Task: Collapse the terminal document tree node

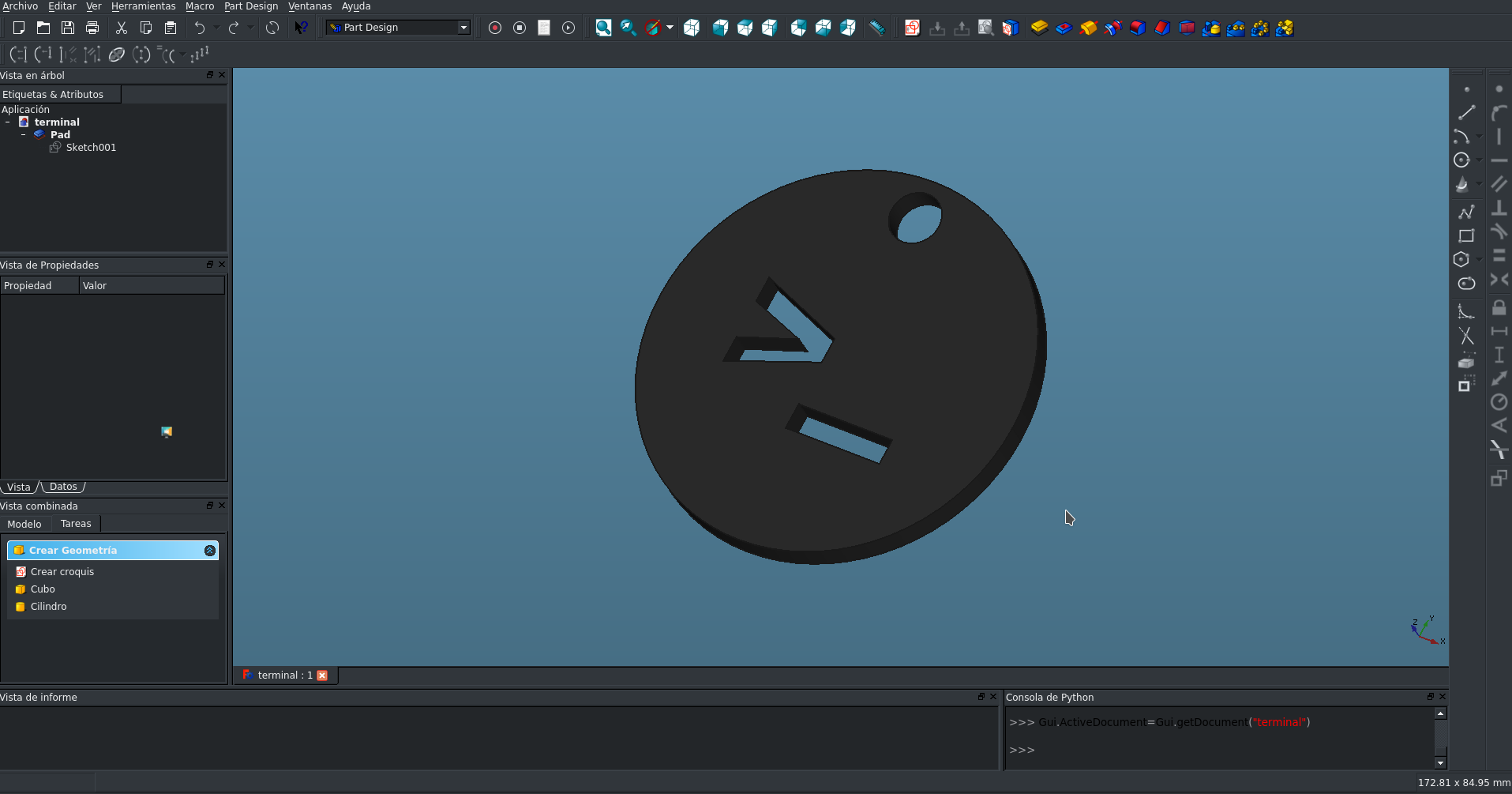Action: point(8,122)
